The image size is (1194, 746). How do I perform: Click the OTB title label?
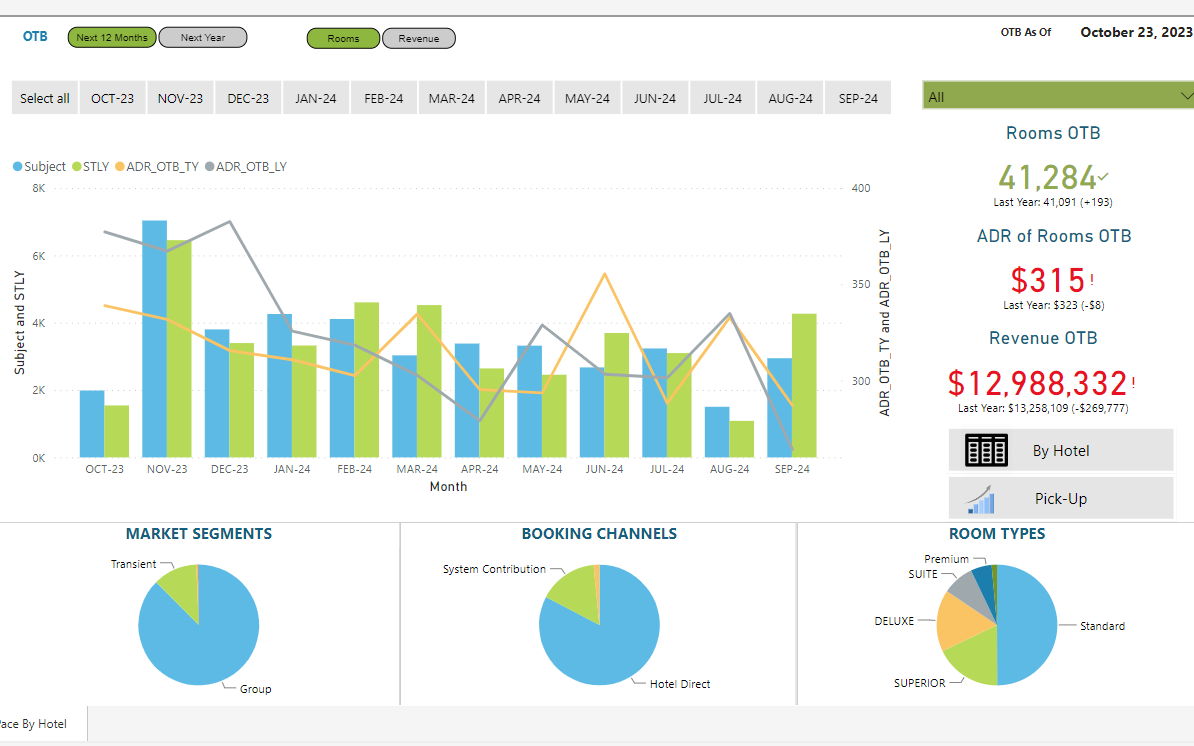tap(35, 36)
